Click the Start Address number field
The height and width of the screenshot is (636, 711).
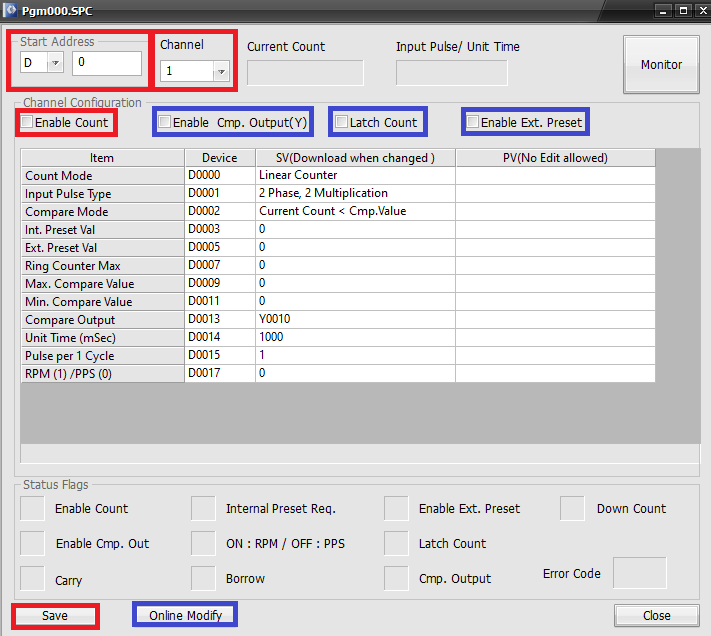107,63
